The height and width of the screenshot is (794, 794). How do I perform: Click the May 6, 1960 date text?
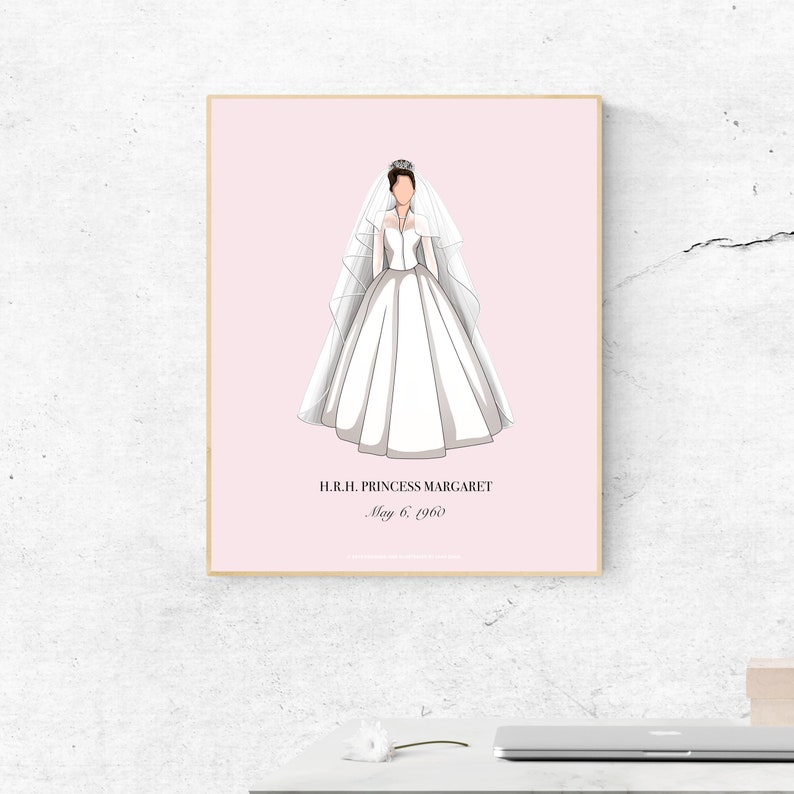pos(406,512)
